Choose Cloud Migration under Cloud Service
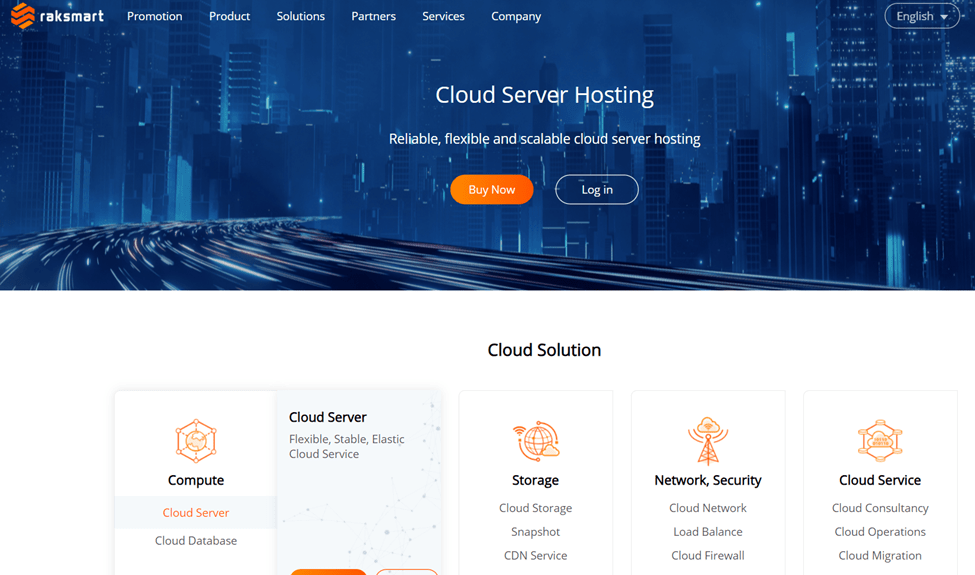This screenshot has height=575, width=975. 880,555
